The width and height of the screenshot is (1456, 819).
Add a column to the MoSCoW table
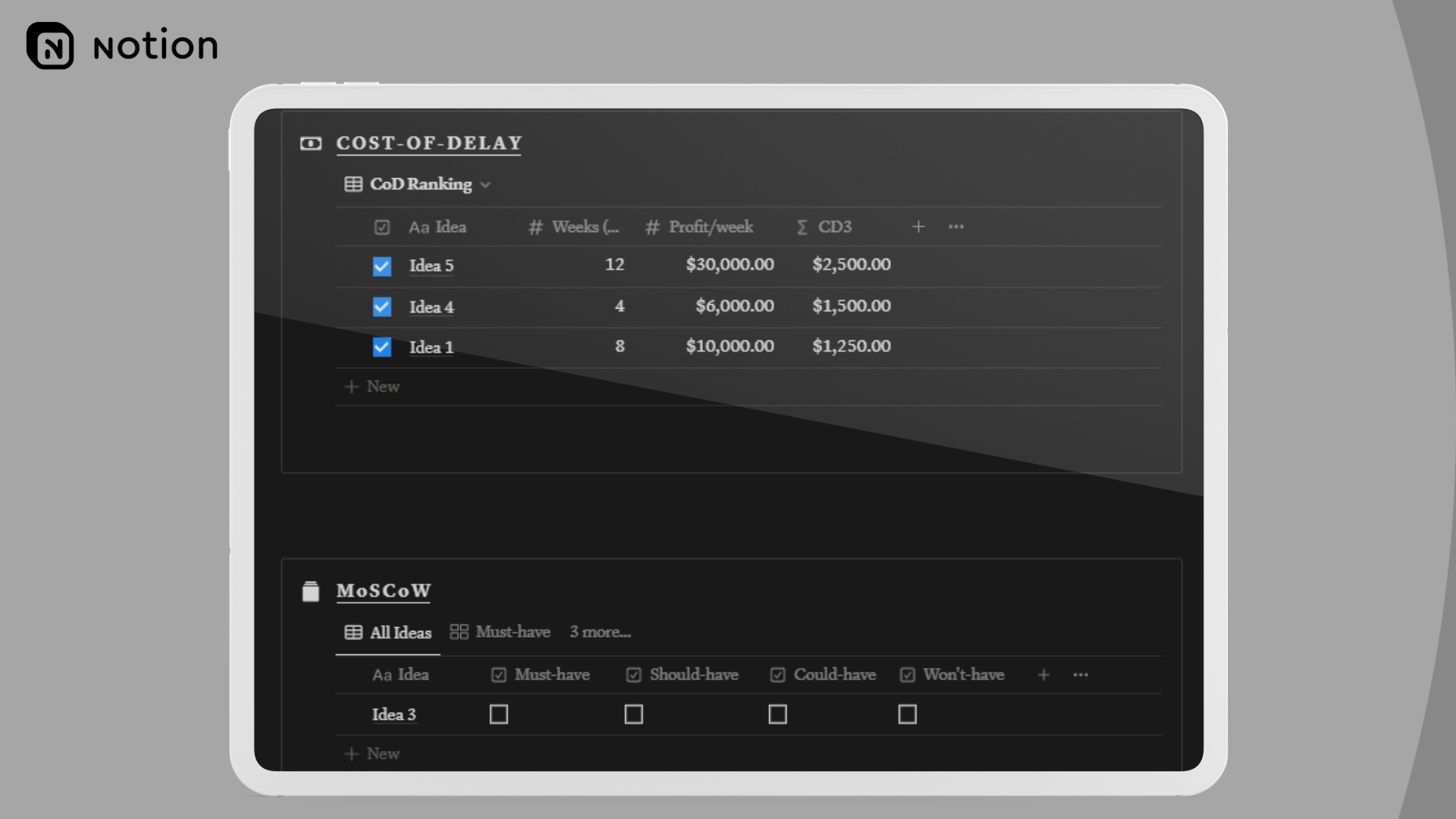pyautogui.click(x=1043, y=675)
